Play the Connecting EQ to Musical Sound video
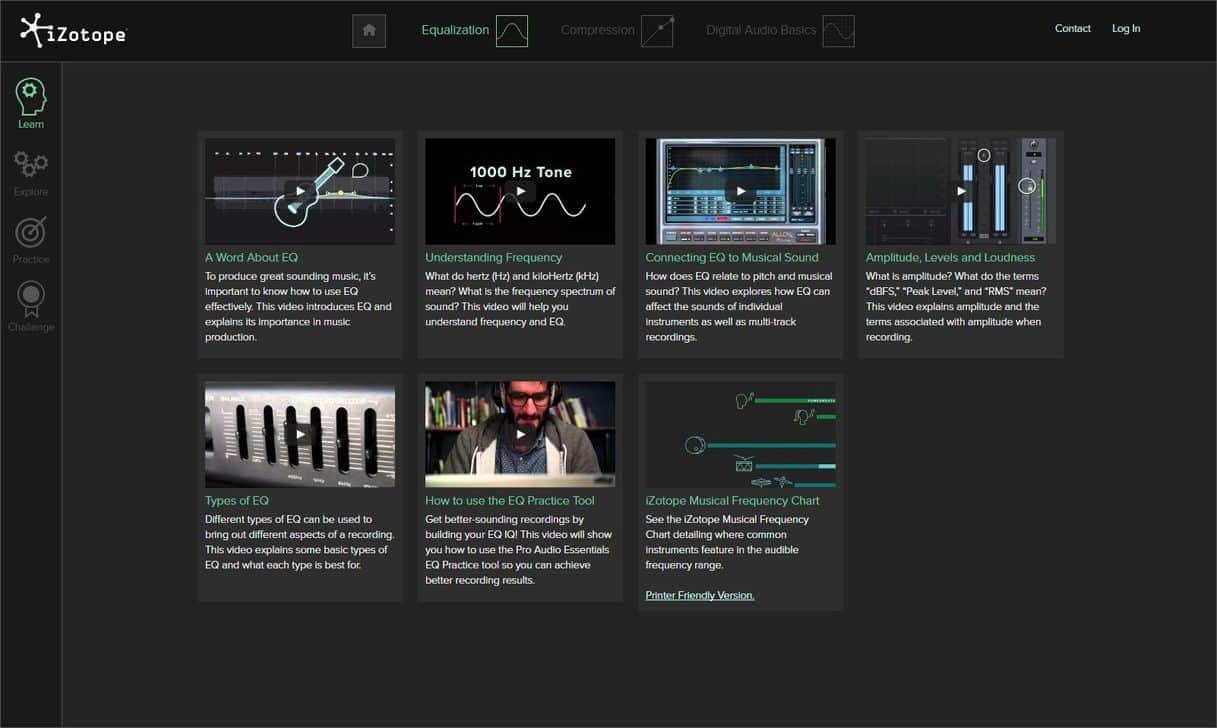Viewport: 1217px width, 728px height. [741, 191]
